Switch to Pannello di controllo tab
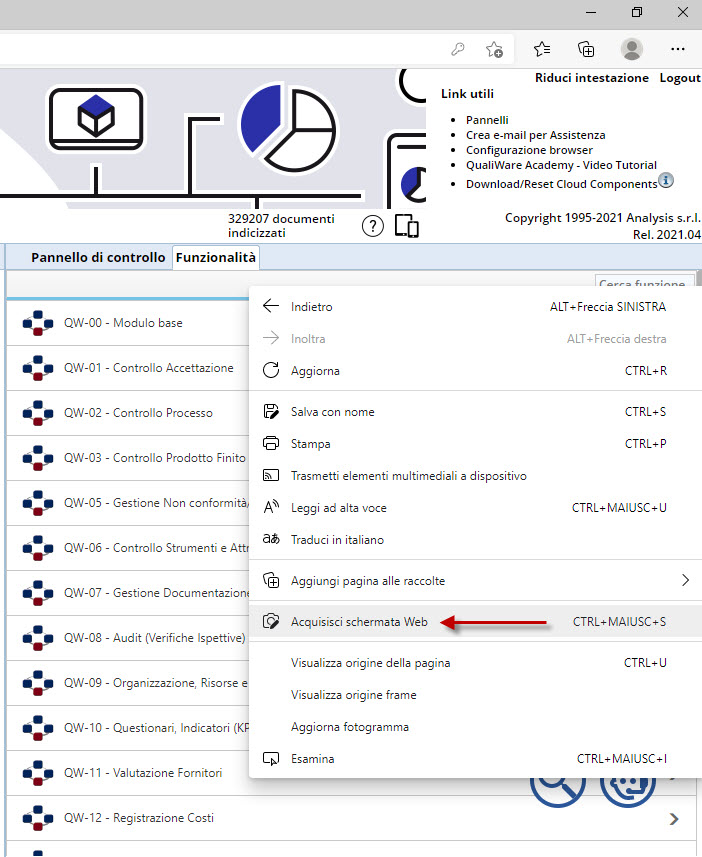 pyautogui.click(x=98, y=258)
